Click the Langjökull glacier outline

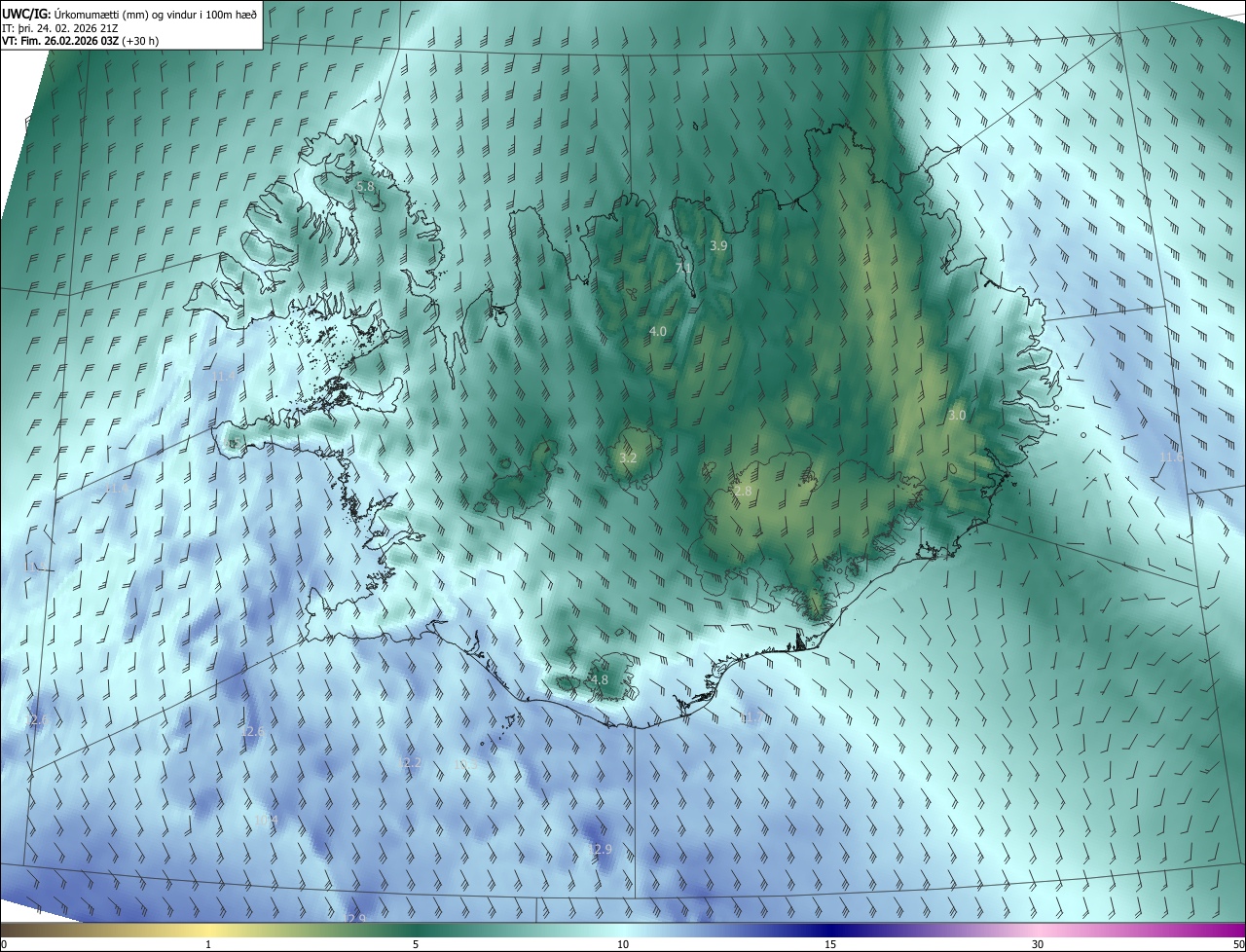[521, 479]
